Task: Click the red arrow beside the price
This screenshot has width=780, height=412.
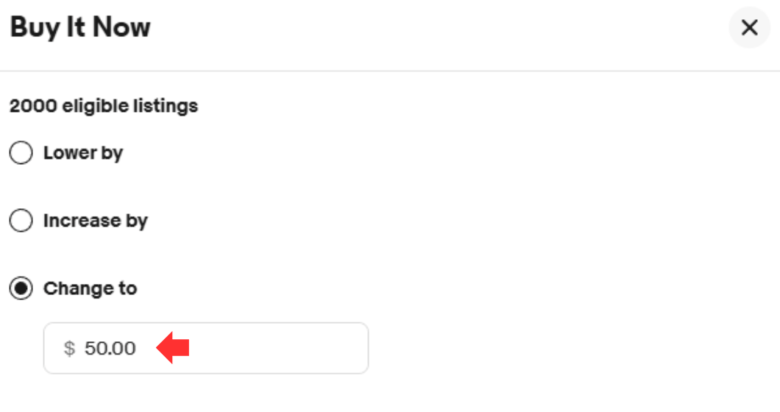Action: [x=174, y=348]
